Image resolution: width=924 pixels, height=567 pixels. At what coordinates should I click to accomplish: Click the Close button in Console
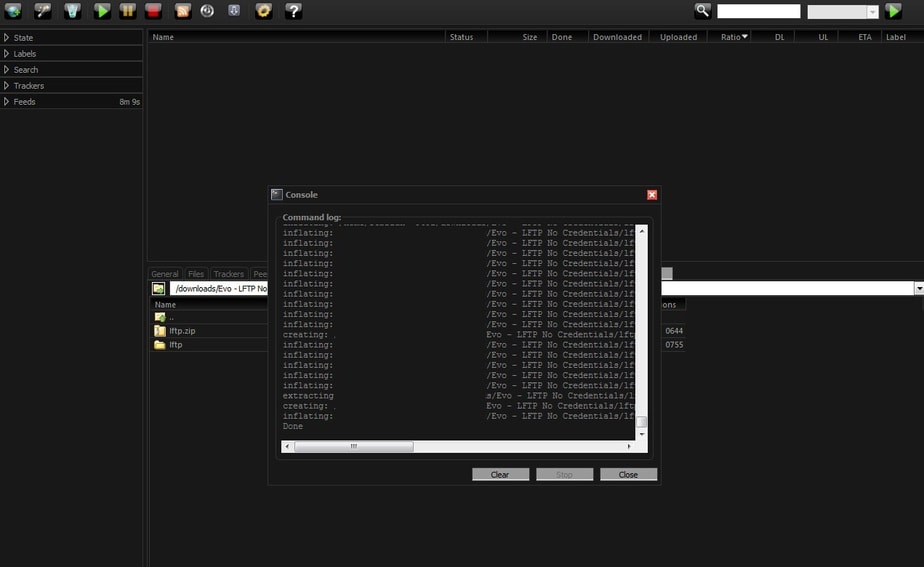[x=628, y=474]
